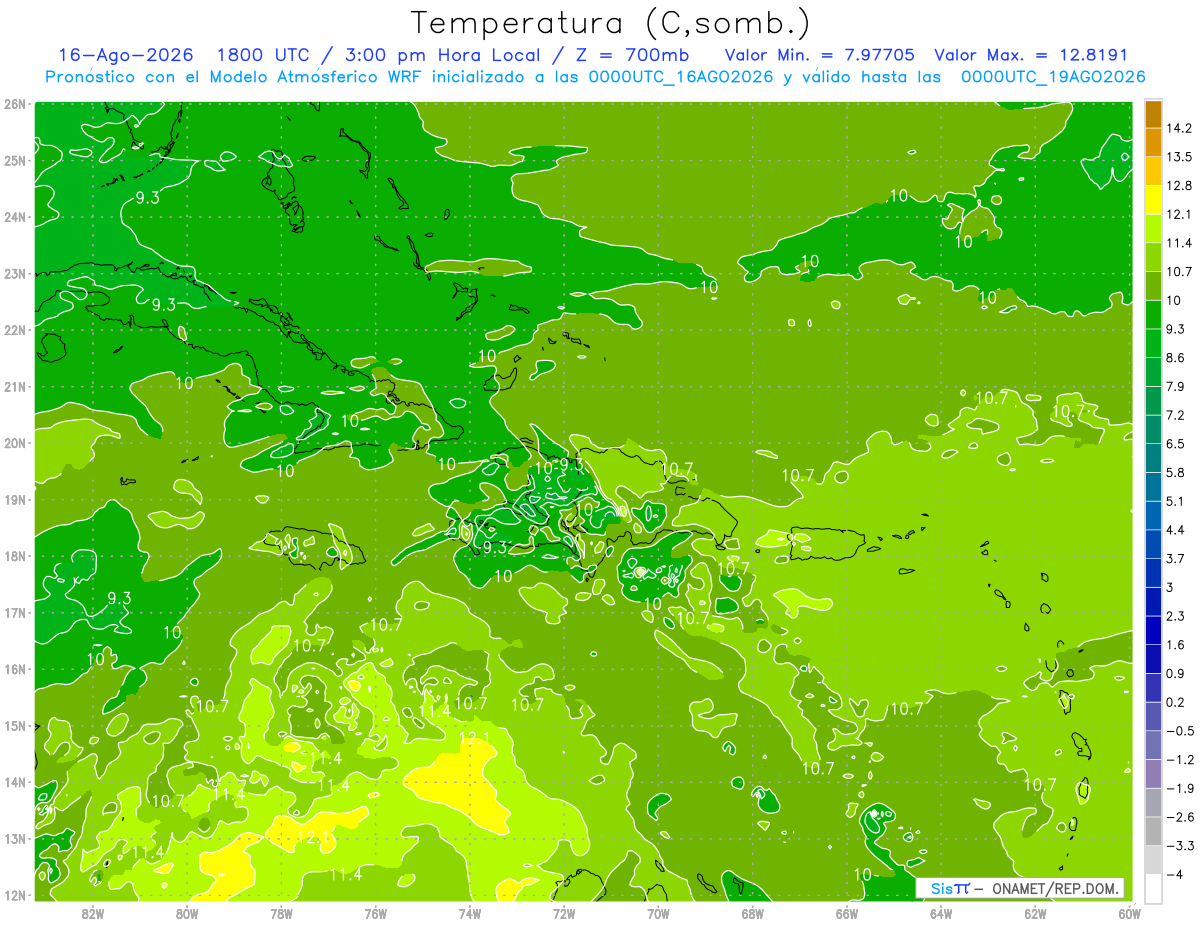Click the "19N" latitude axis label

click(15, 499)
